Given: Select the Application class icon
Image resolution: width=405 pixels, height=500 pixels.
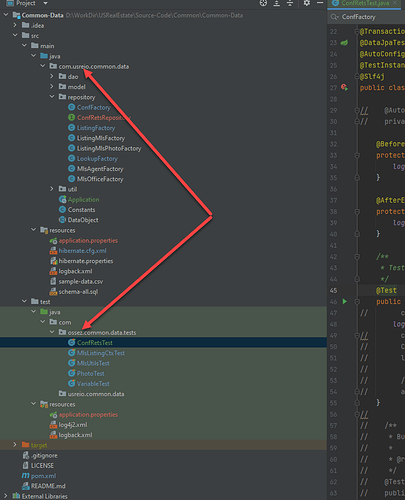Looking at the screenshot, I should 62,199.
